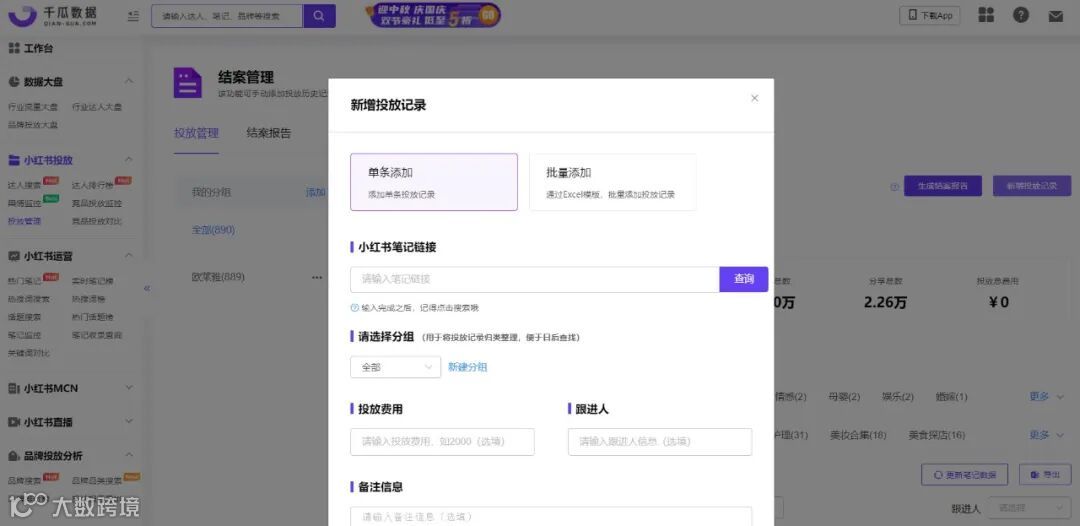This screenshot has height=526, width=1080.
Task: Focus the top search input box
Action: (227, 16)
